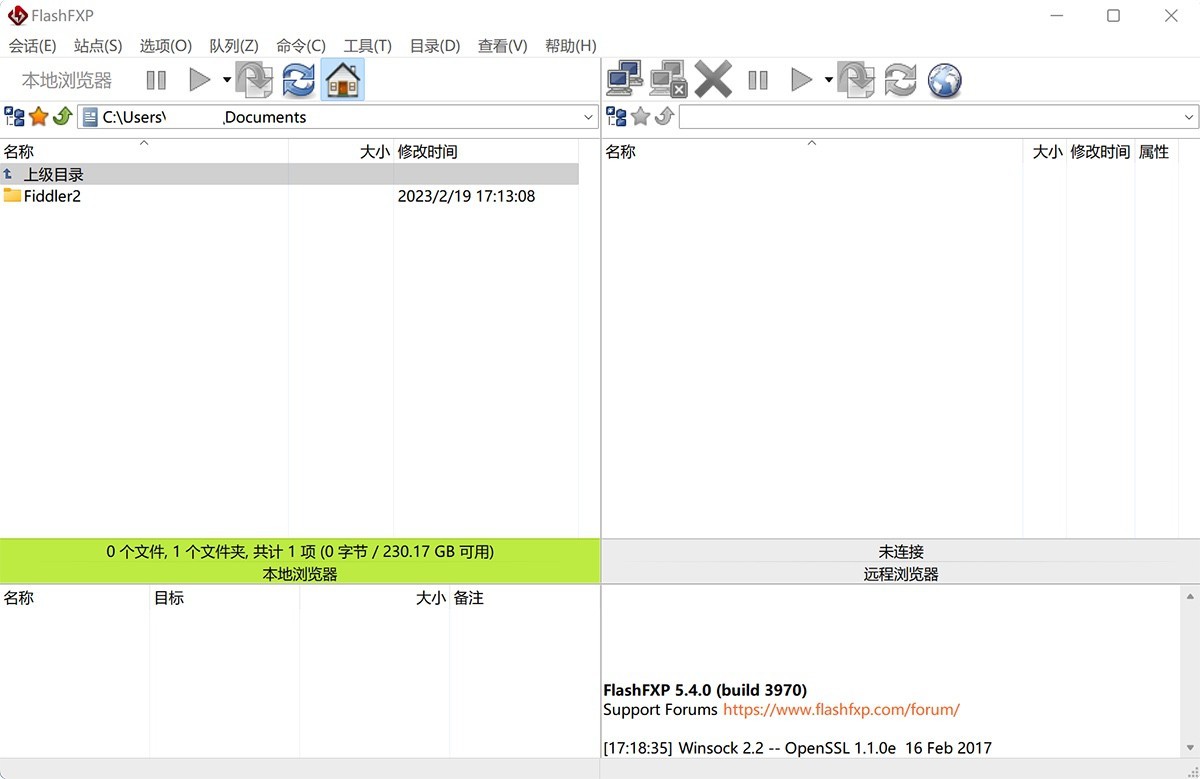Click the red X abort transfer icon
Image resolution: width=1200 pixels, height=779 pixels.
coord(712,78)
